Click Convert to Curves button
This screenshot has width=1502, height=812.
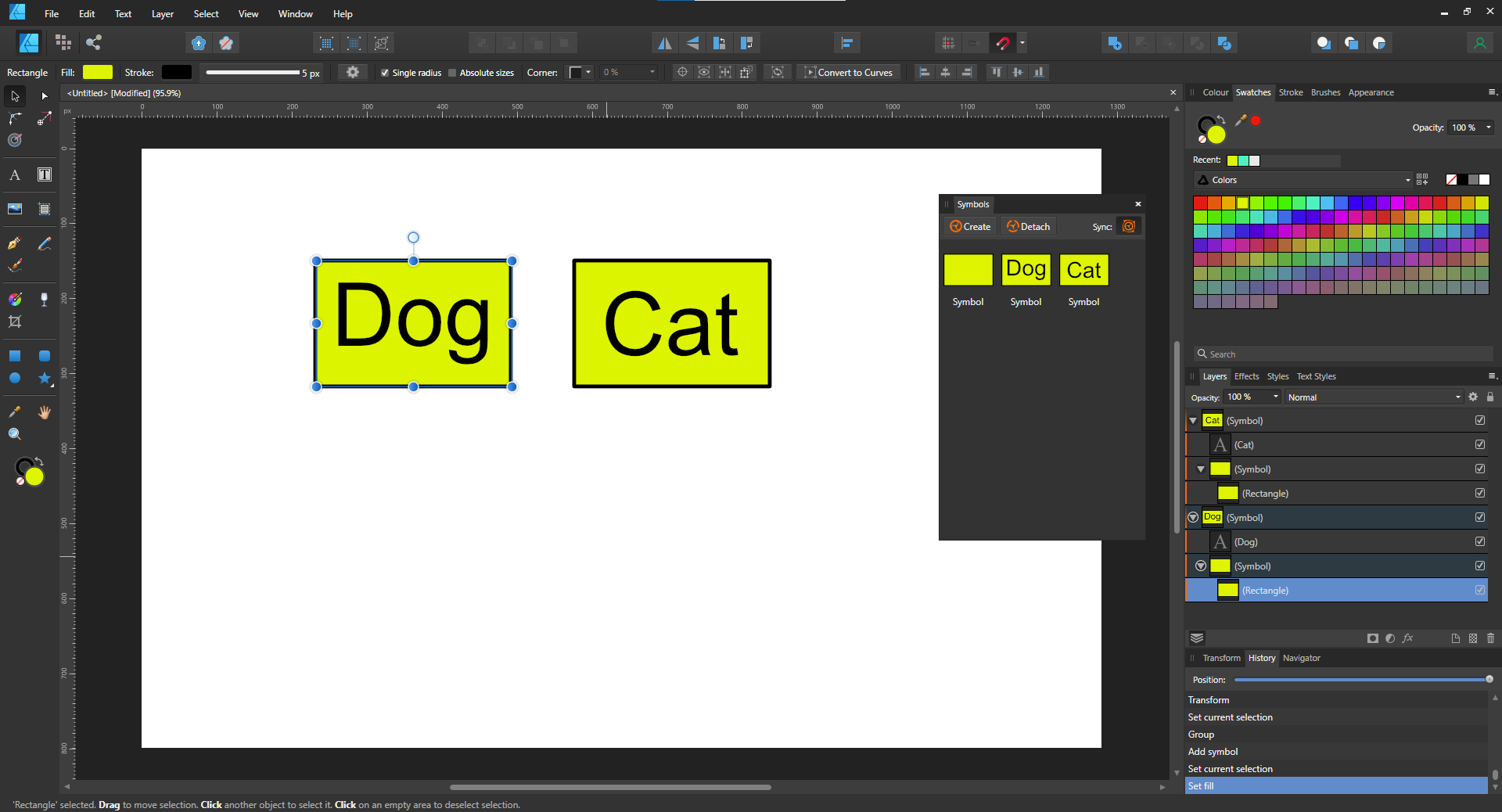click(x=849, y=72)
